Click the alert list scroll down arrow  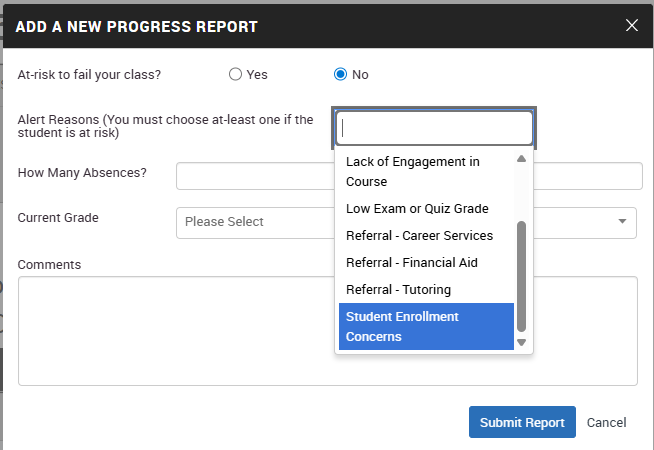(521, 342)
